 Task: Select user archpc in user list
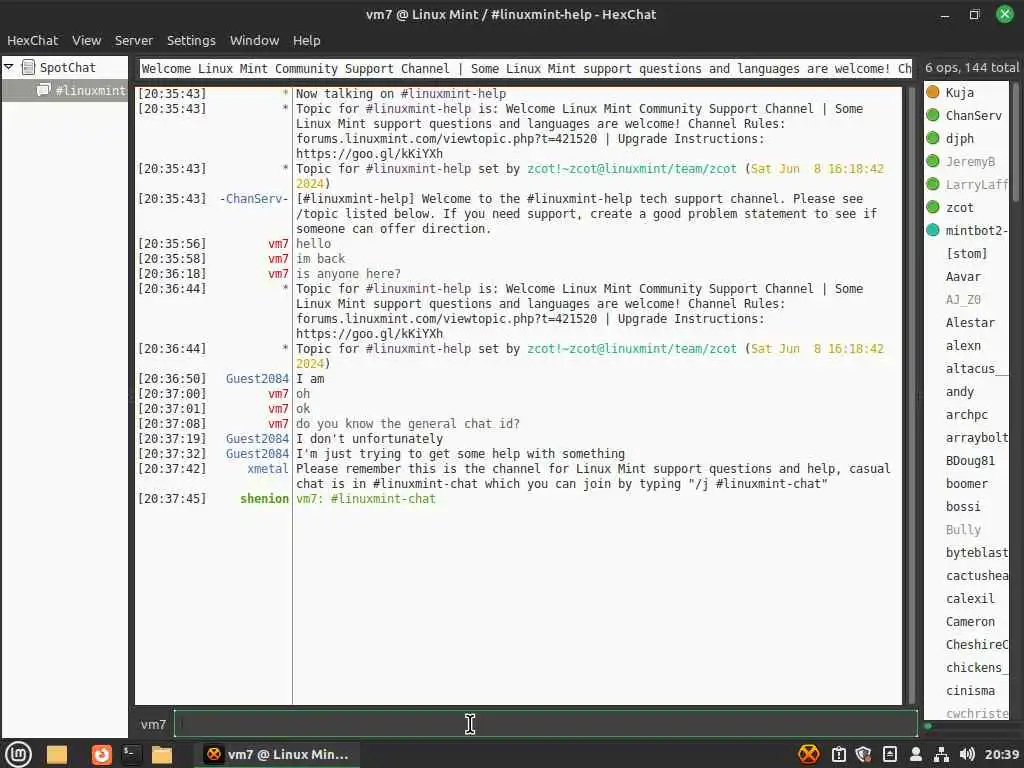[x=967, y=415]
